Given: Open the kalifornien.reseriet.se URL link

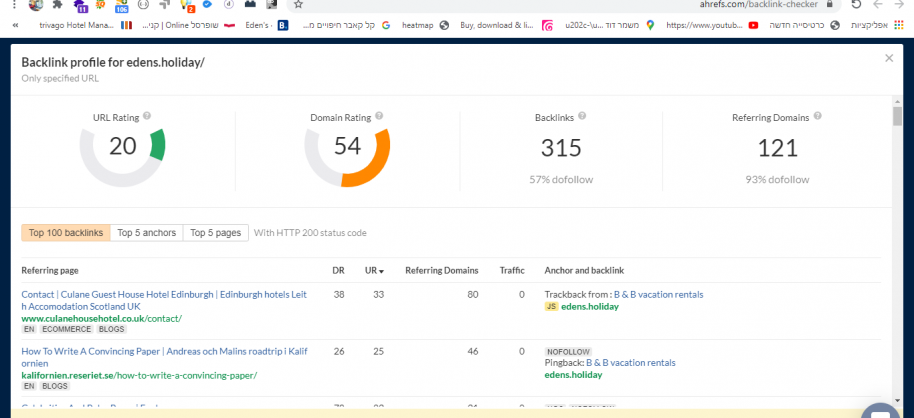Looking at the screenshot, I should [139, 375].
